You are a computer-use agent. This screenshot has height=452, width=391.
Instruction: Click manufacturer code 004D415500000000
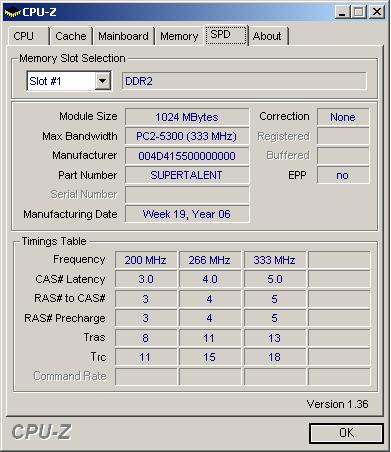click(x=187, y=156)
